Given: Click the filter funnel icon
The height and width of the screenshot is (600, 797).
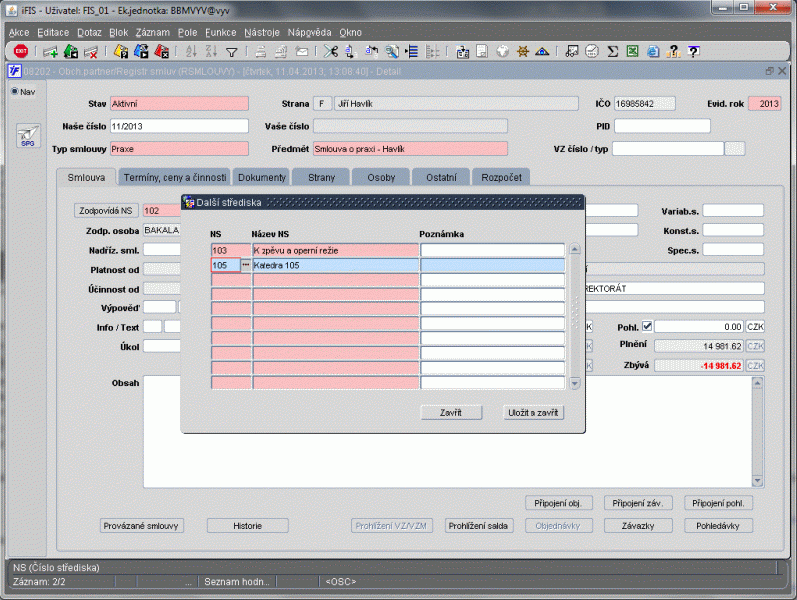Looking at the screenshot, I should point(231,51).
